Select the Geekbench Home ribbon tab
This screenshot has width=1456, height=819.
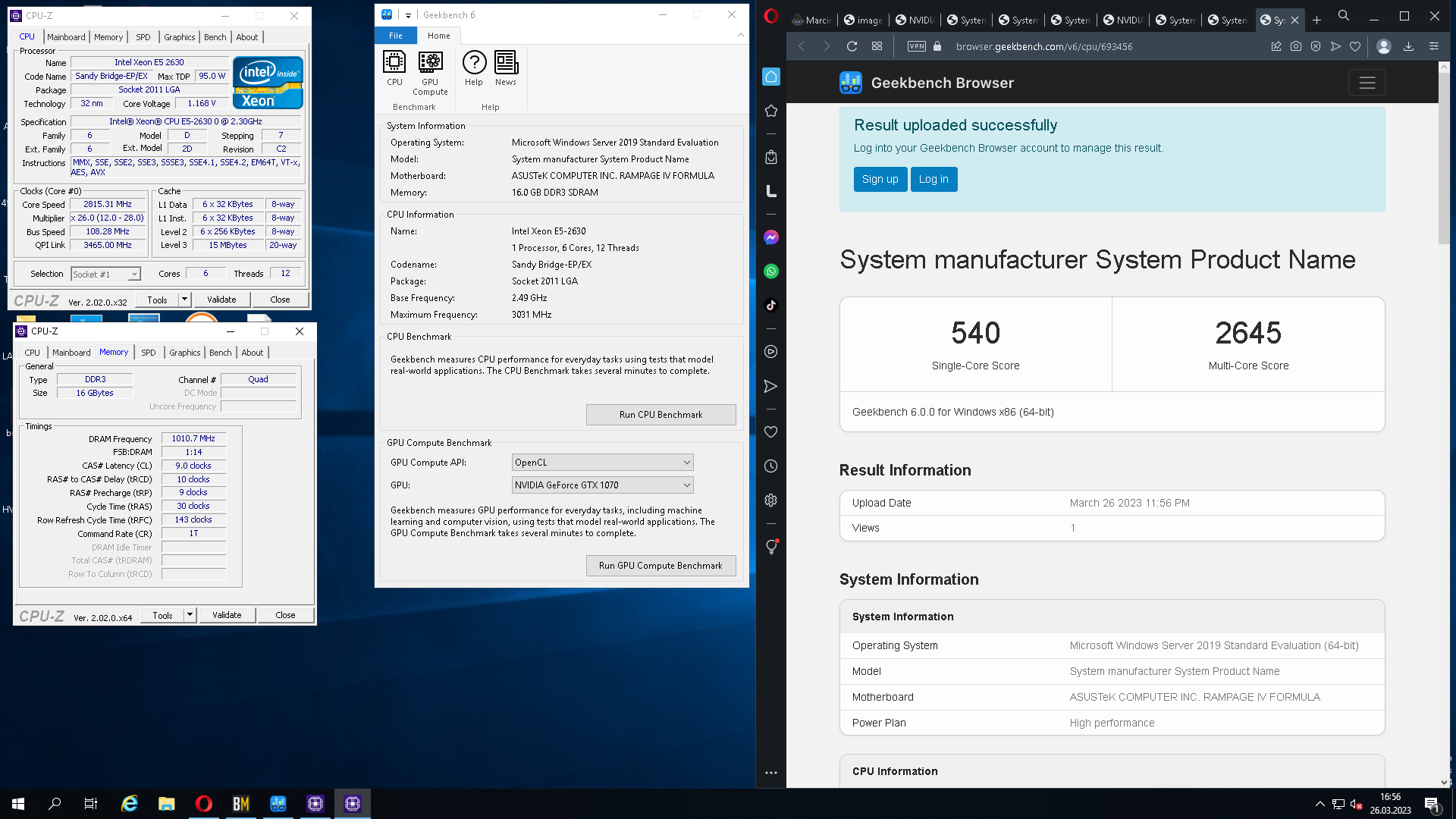439,36
